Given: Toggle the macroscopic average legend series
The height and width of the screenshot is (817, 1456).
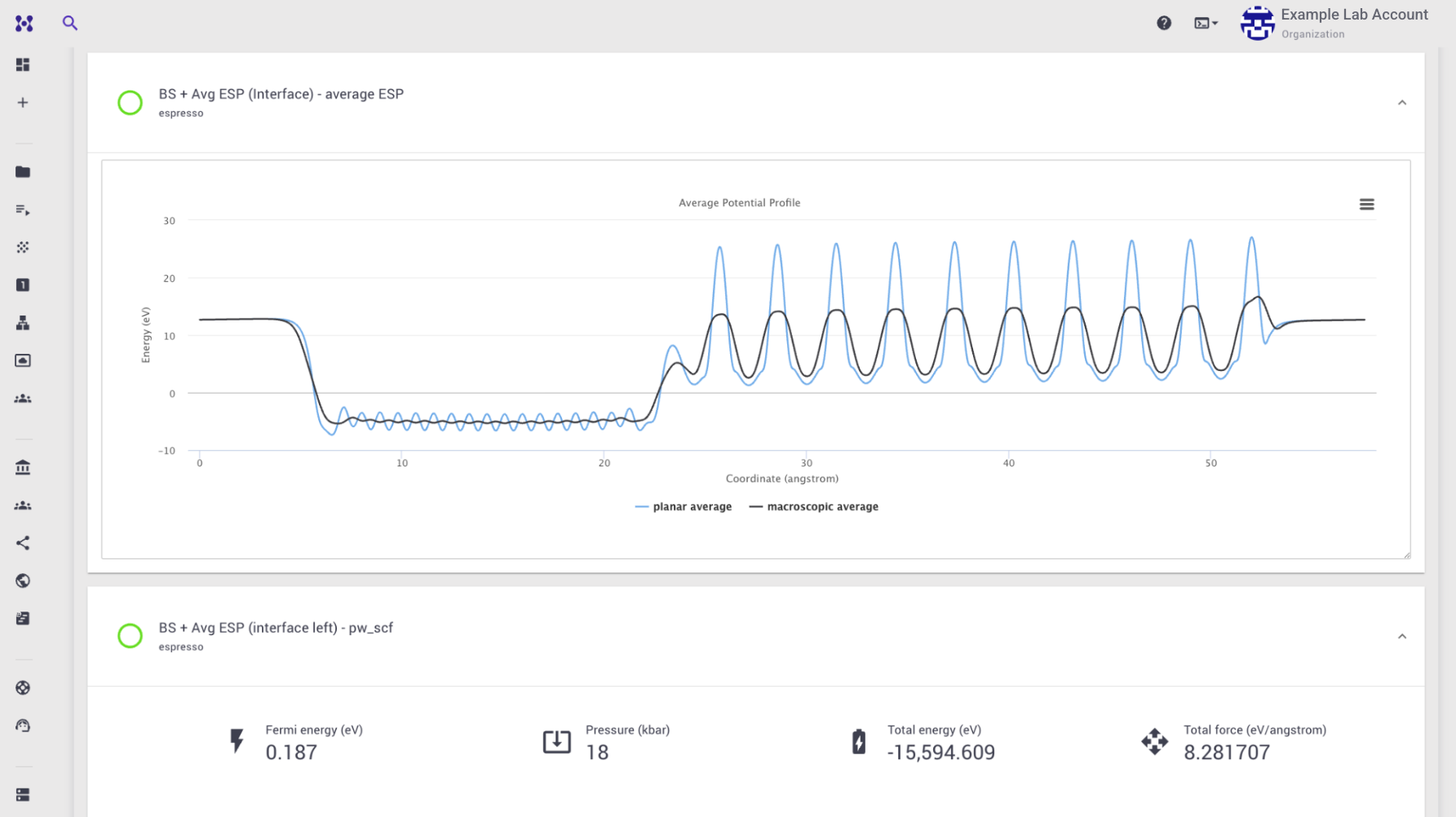Looking at the screenshot, I should point(814,506).
